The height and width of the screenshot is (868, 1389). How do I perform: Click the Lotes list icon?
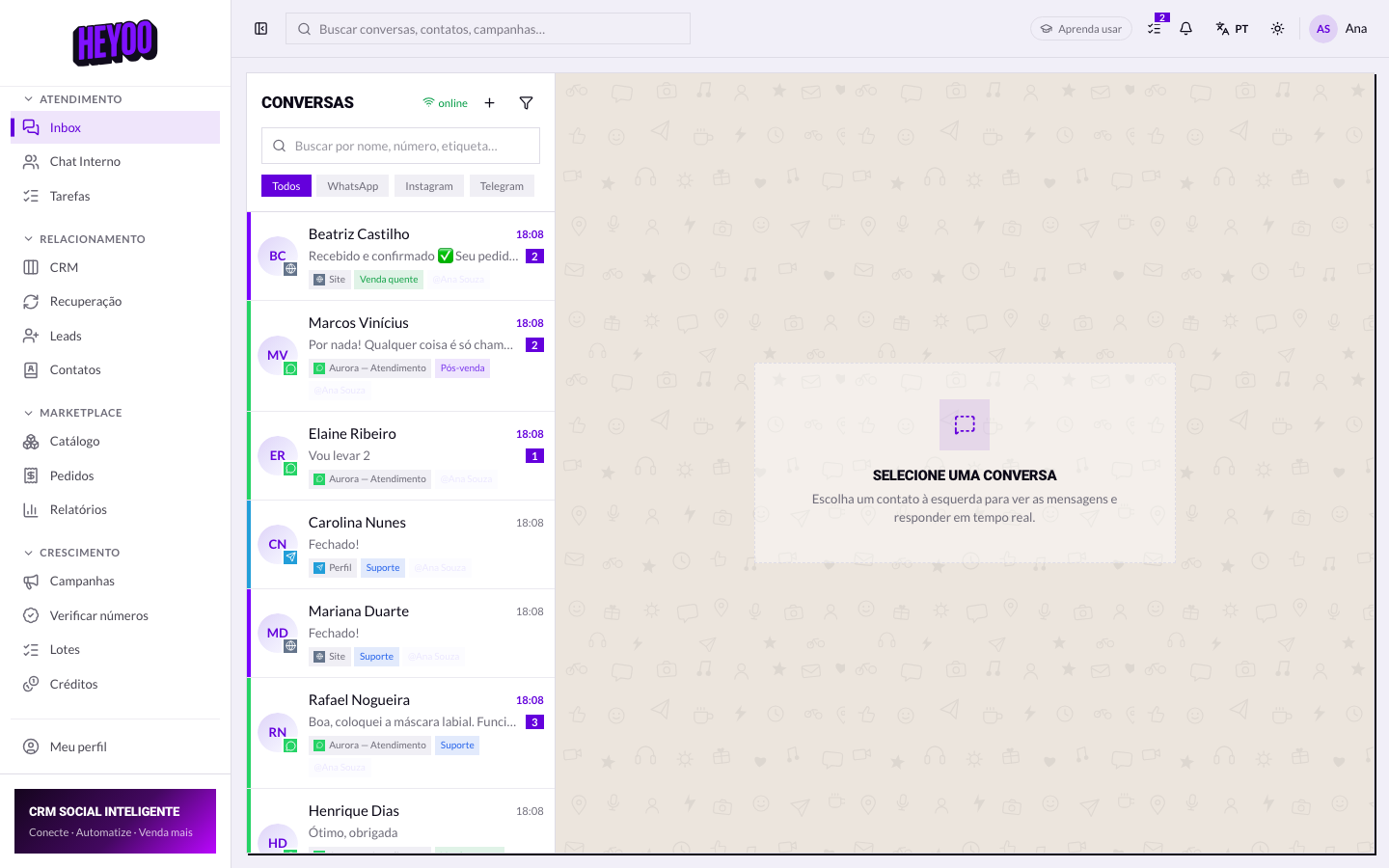(31, 649)
